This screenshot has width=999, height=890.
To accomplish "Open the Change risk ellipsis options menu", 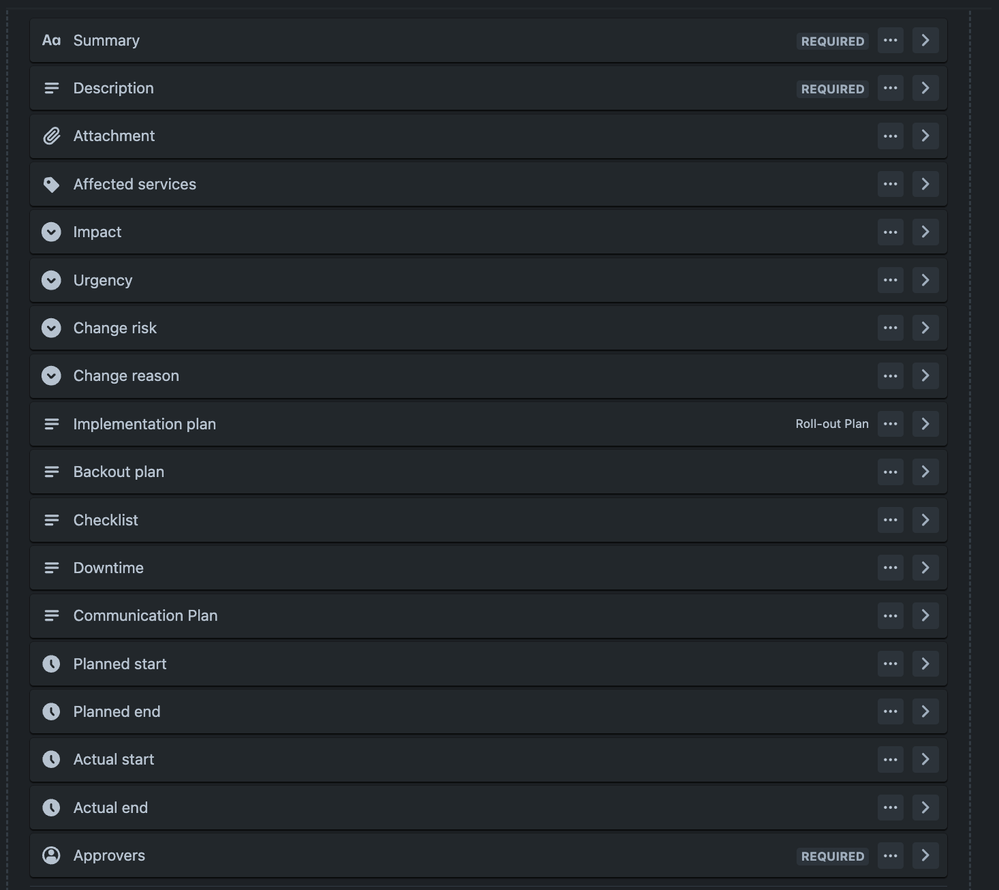I will click(890, 327).
